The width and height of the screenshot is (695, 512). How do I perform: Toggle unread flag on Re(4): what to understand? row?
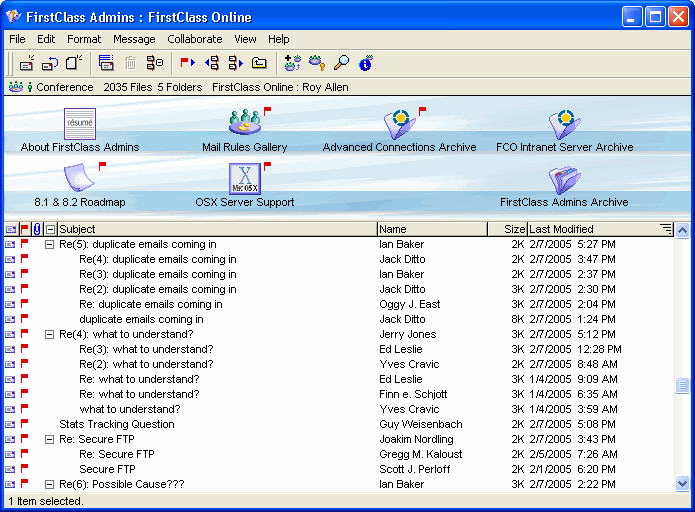click(24, 333)
